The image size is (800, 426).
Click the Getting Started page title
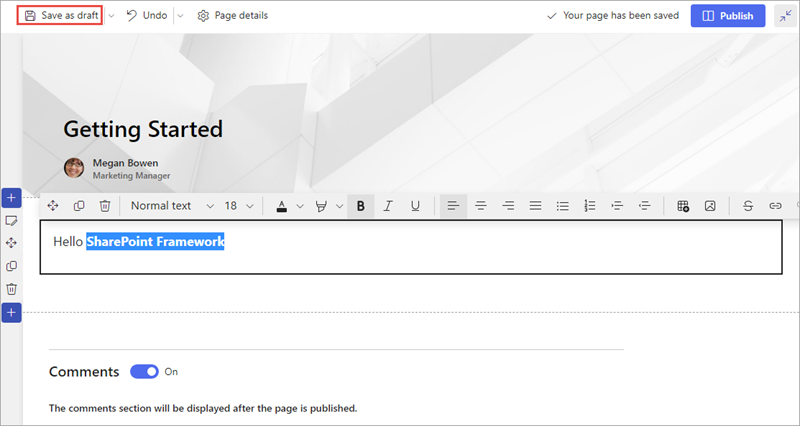tap(143, 129)
